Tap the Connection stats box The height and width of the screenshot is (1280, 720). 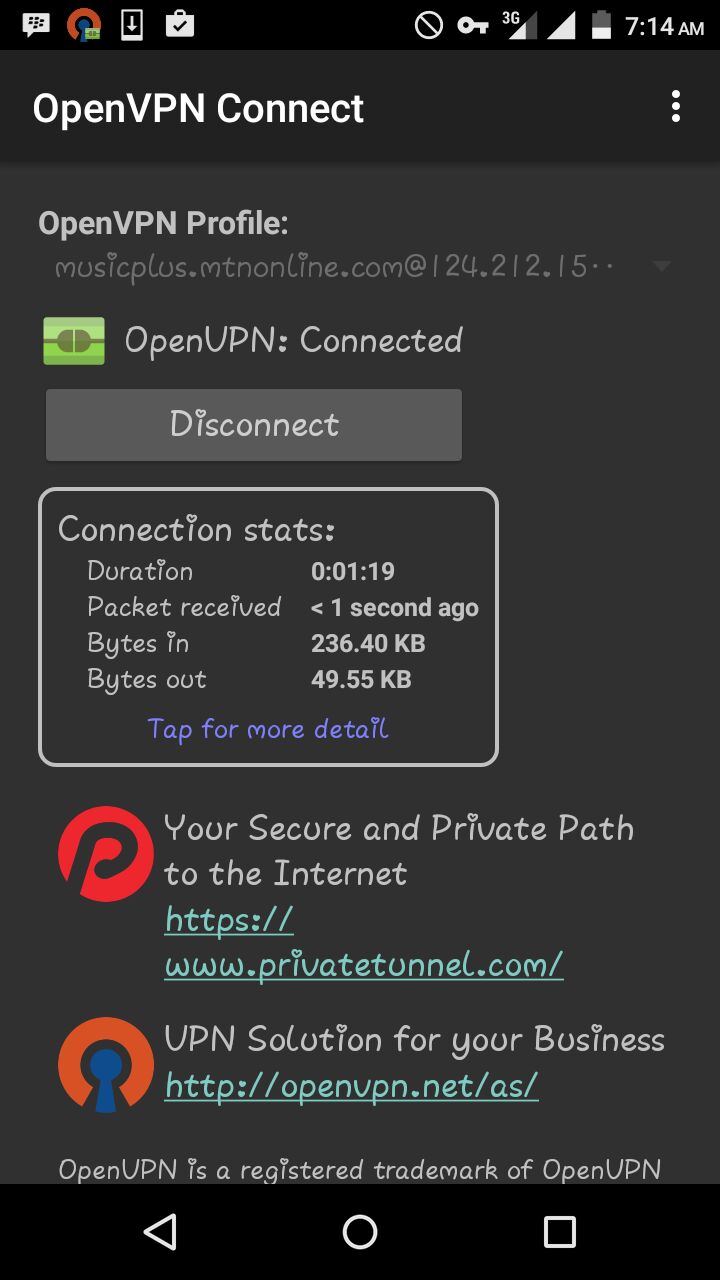pyautogui.click(x=268, y=627)
